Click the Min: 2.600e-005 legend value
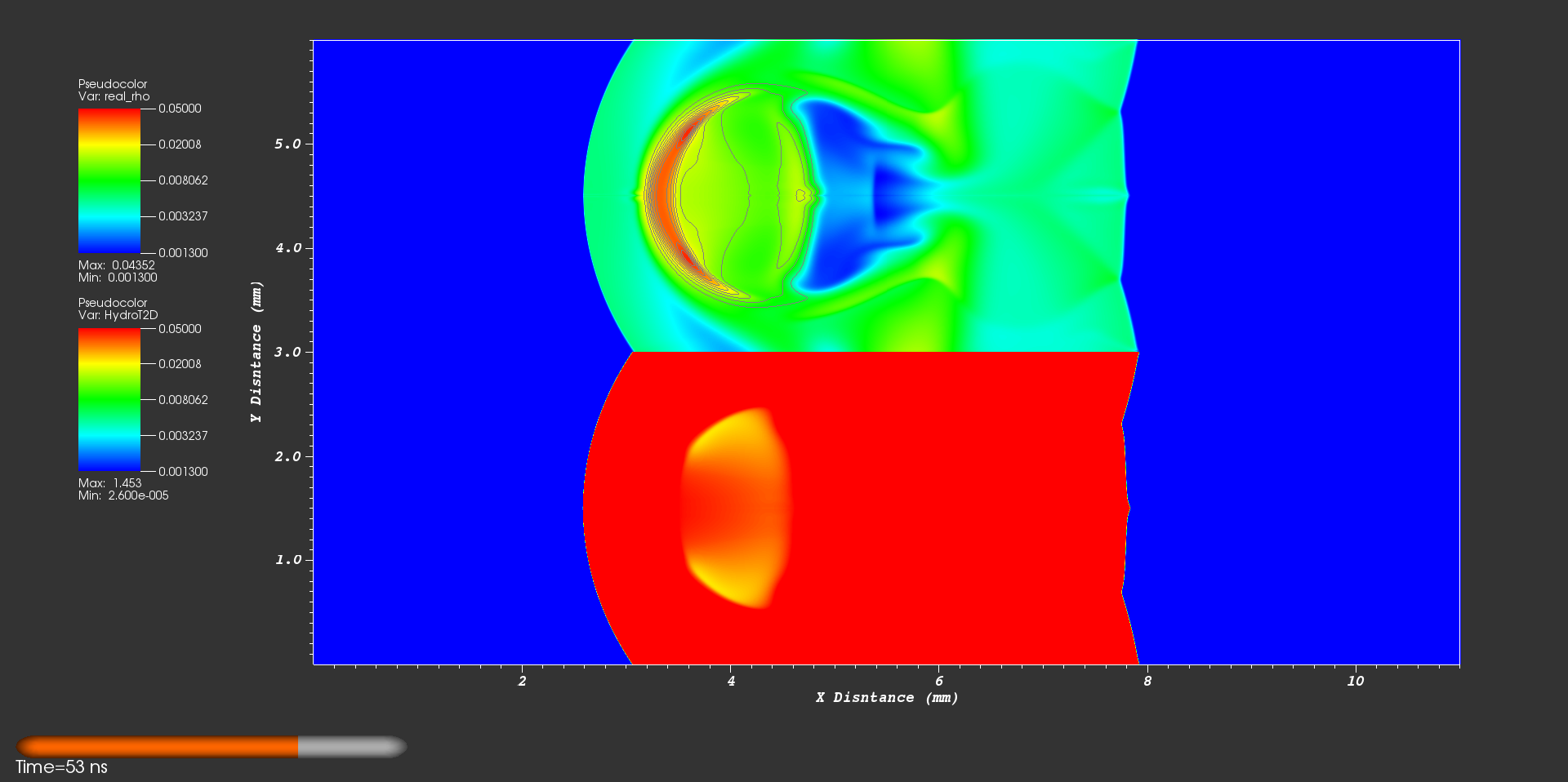Viewport: 1568px width, 782px height. pos(123,495)
